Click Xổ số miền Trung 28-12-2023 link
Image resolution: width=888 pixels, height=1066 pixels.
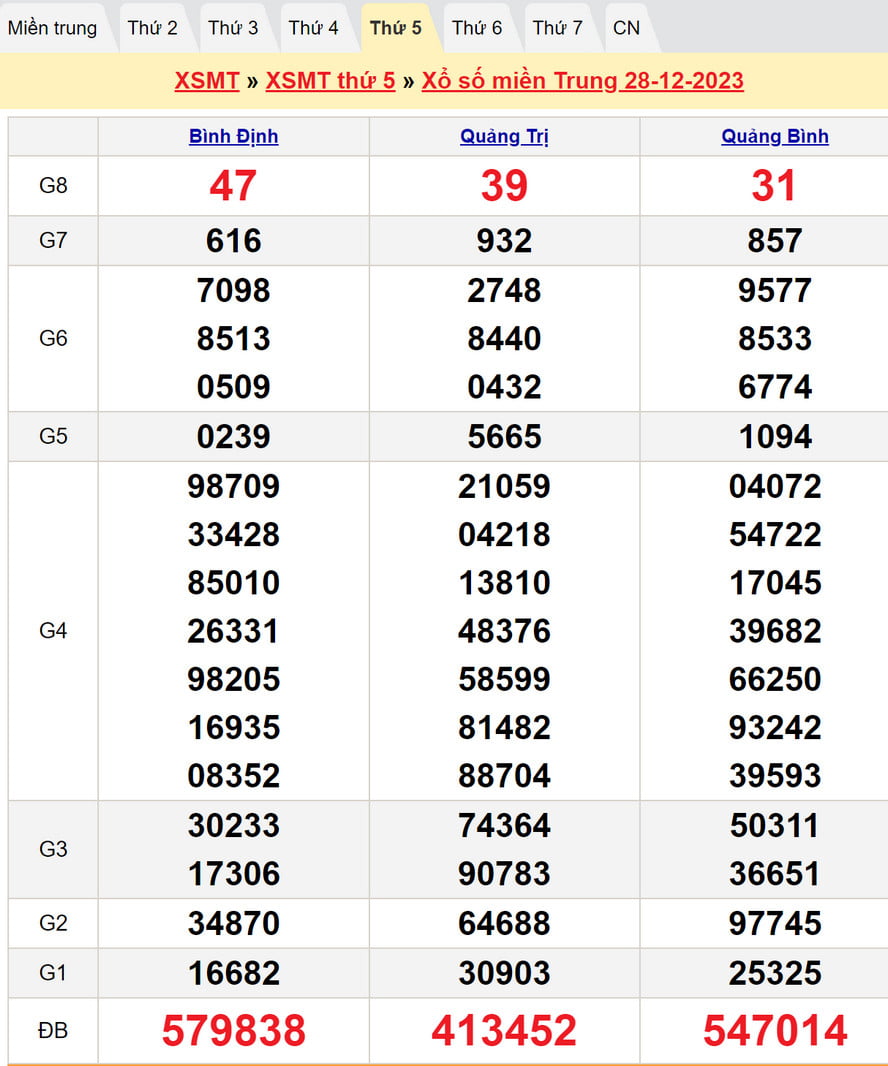tap(582, 81)
